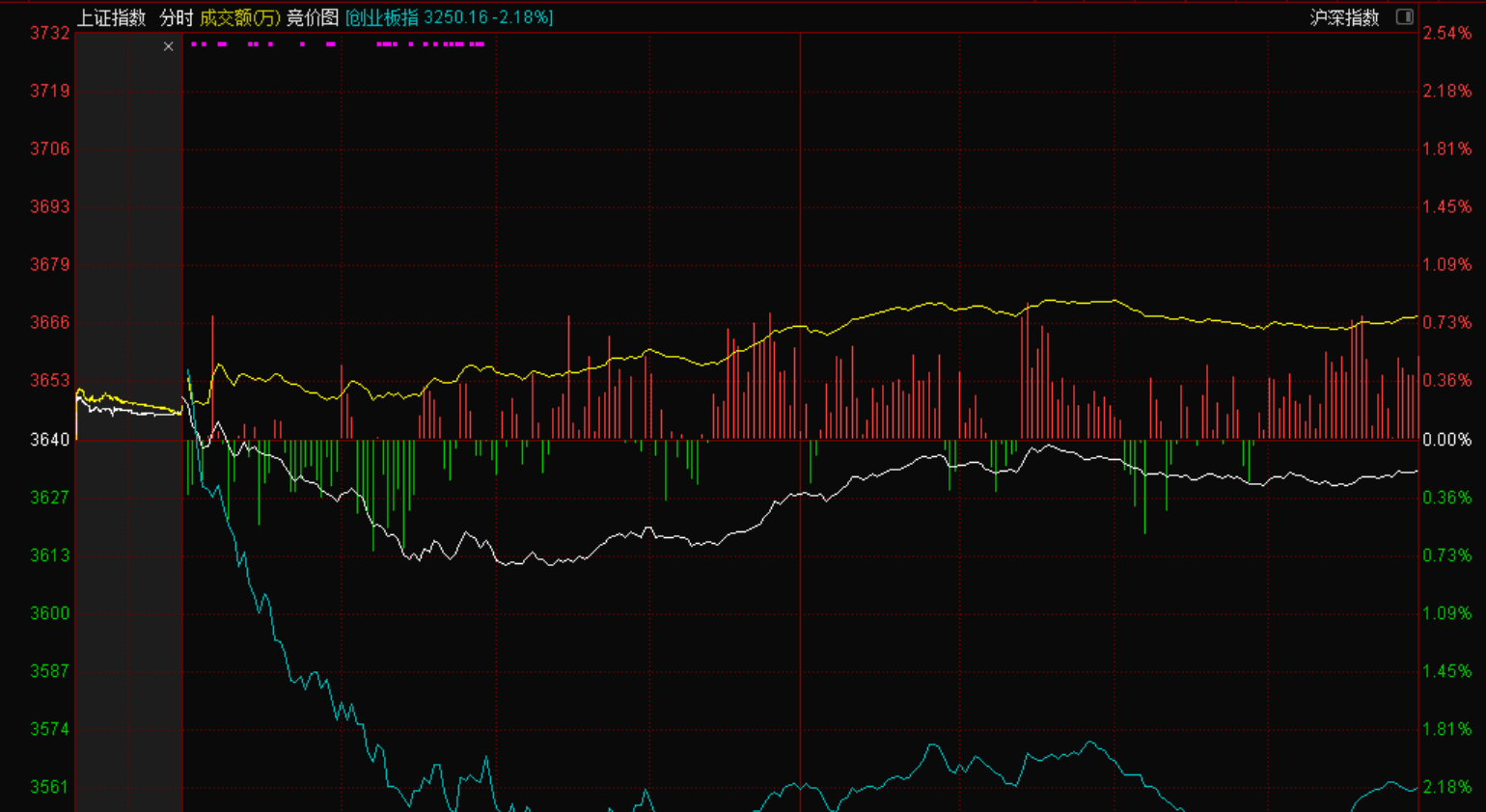This screenshot has width=1486, height=812.
Task: Open the 沪深指数 label at top right
Action: pos(1344,17)
